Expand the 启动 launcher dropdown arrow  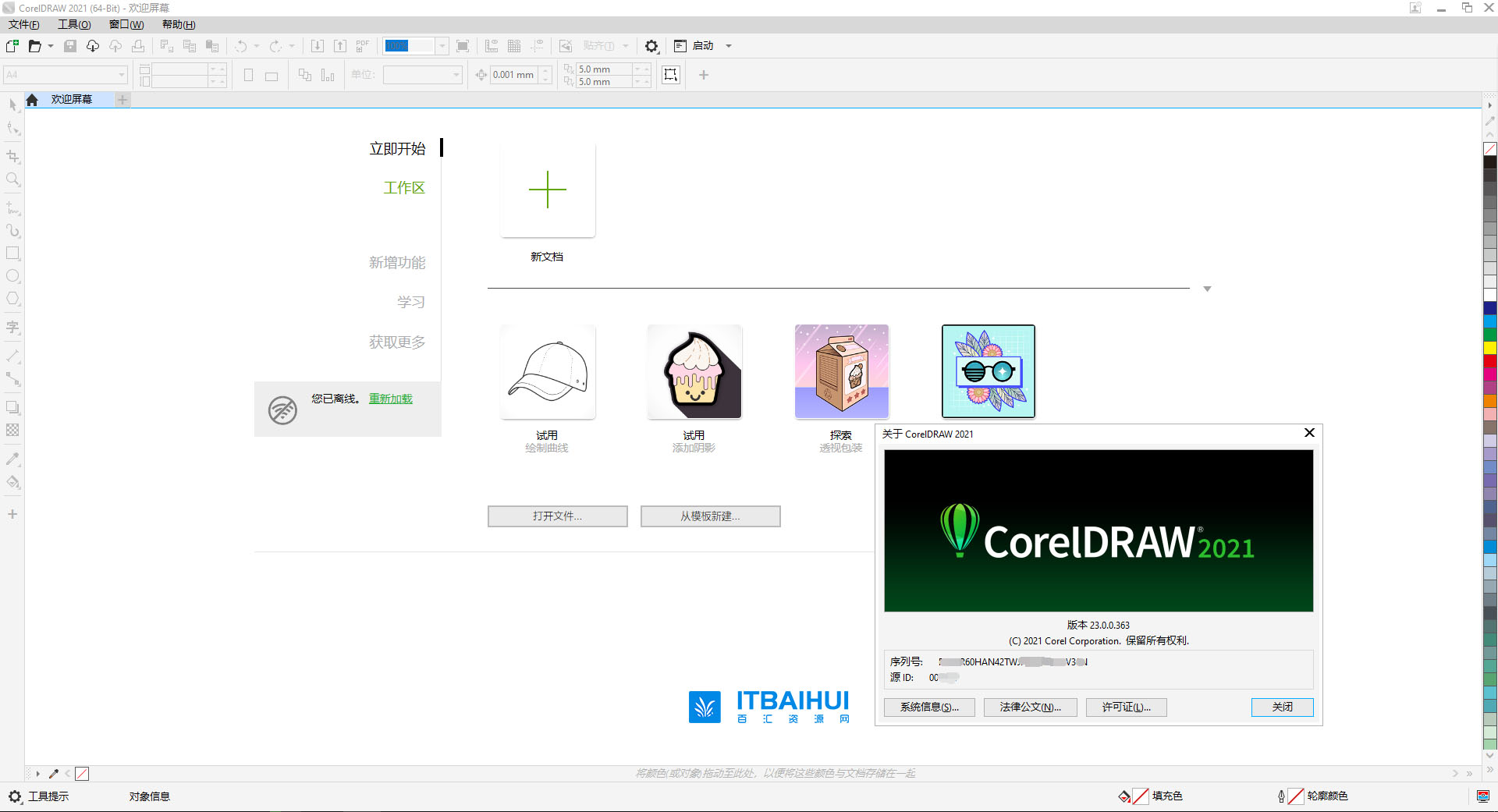pos(729,46)
